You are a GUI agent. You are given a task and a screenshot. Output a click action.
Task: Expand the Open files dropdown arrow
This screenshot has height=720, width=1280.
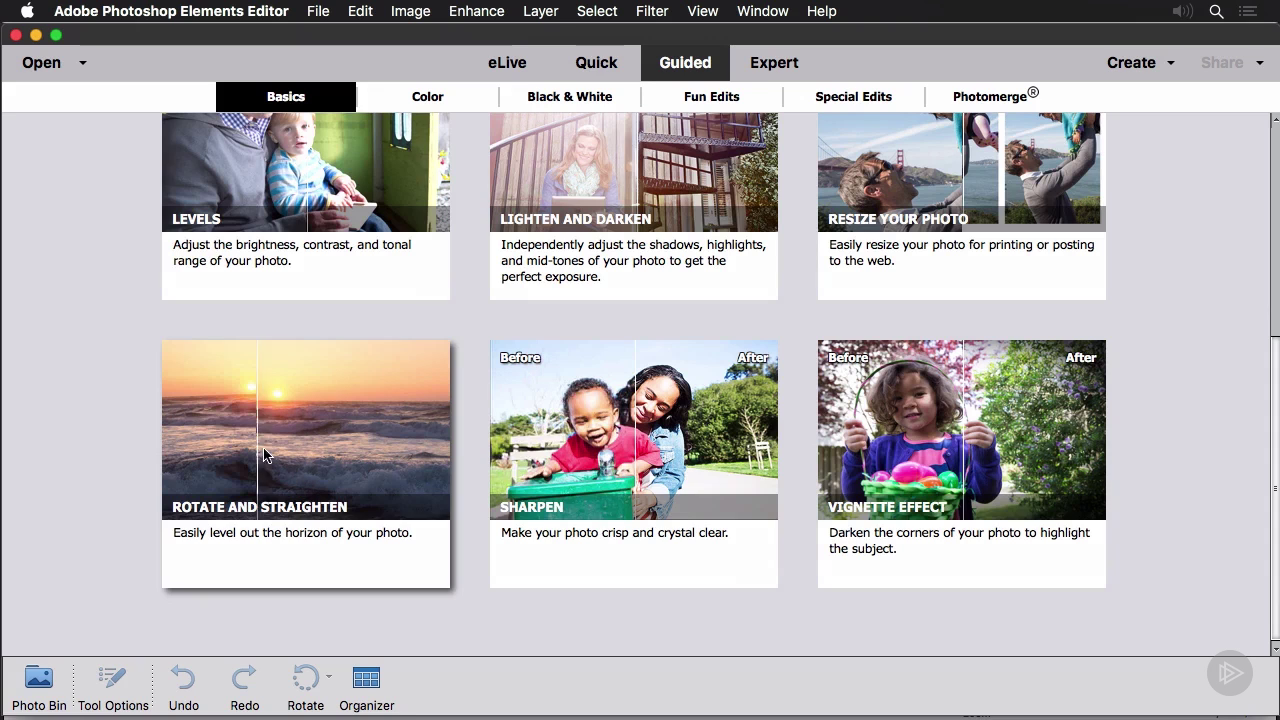(x=83, y=63)
